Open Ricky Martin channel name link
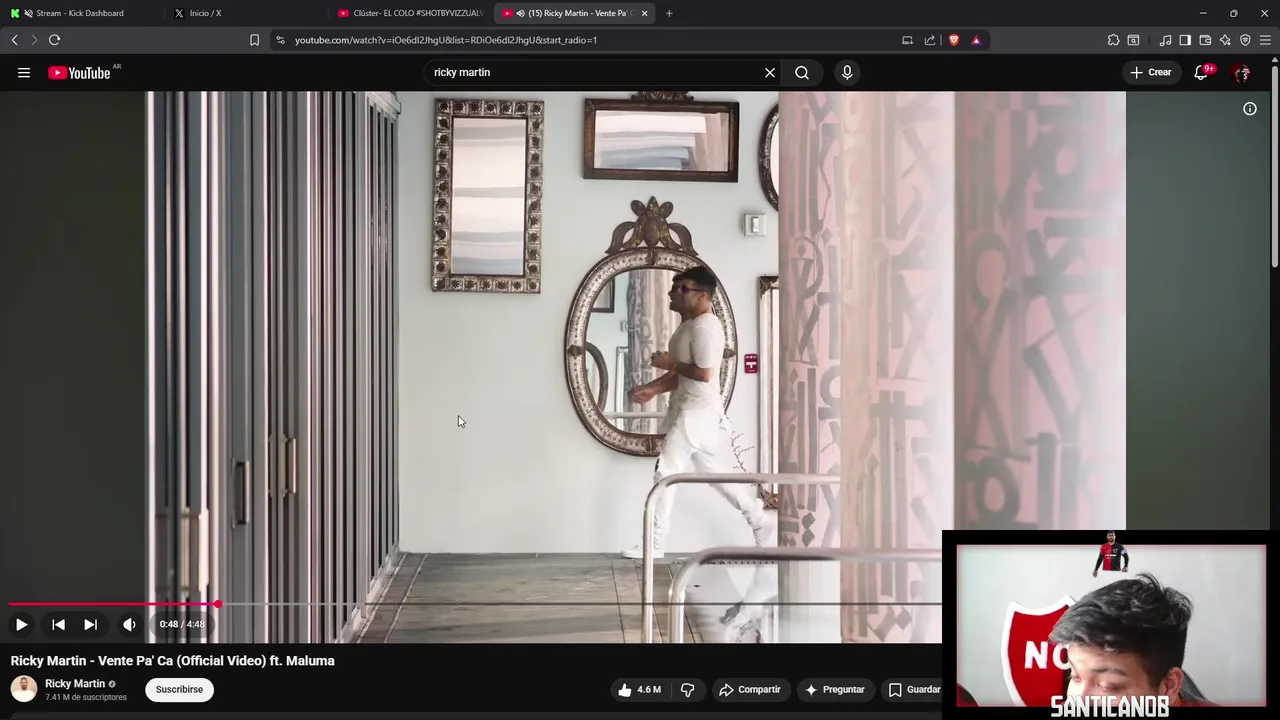Screen dimensions: 1280x720 pyautogui.click(x=75, y=683)
